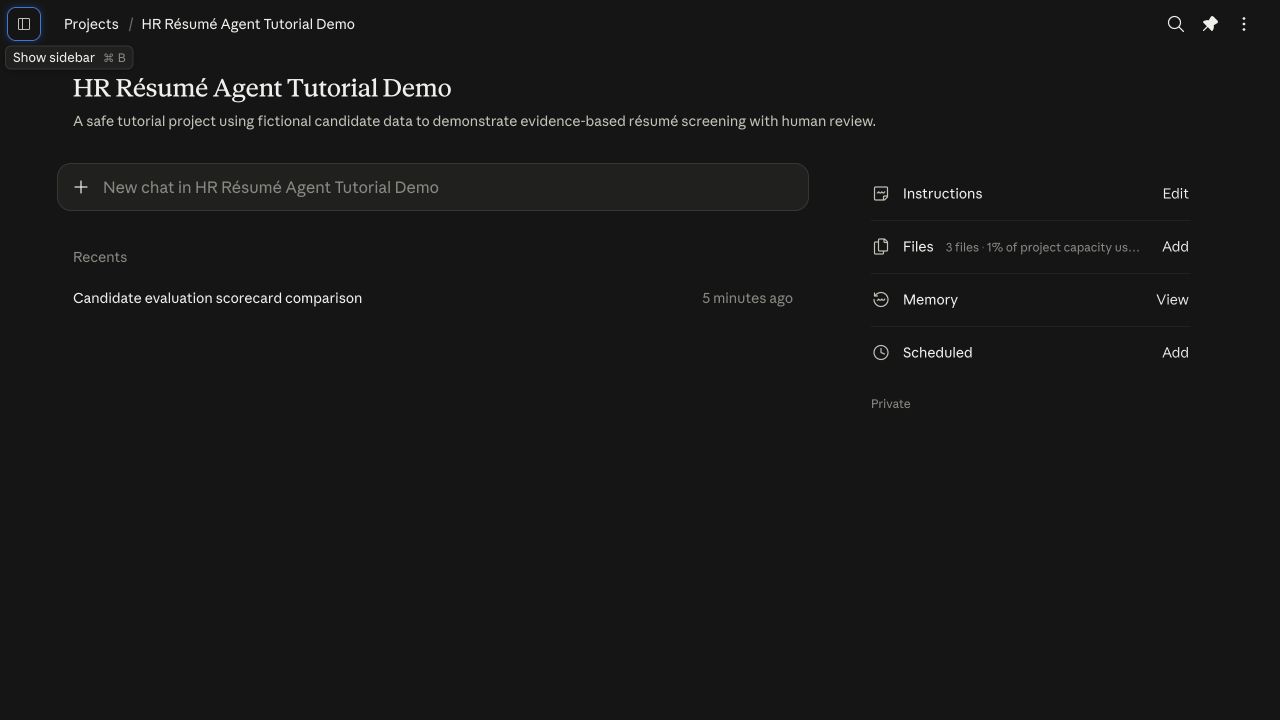Click the '5 minutes ago' timestamp
This screenshot has height=720, width=1280.
click(747, 298)
